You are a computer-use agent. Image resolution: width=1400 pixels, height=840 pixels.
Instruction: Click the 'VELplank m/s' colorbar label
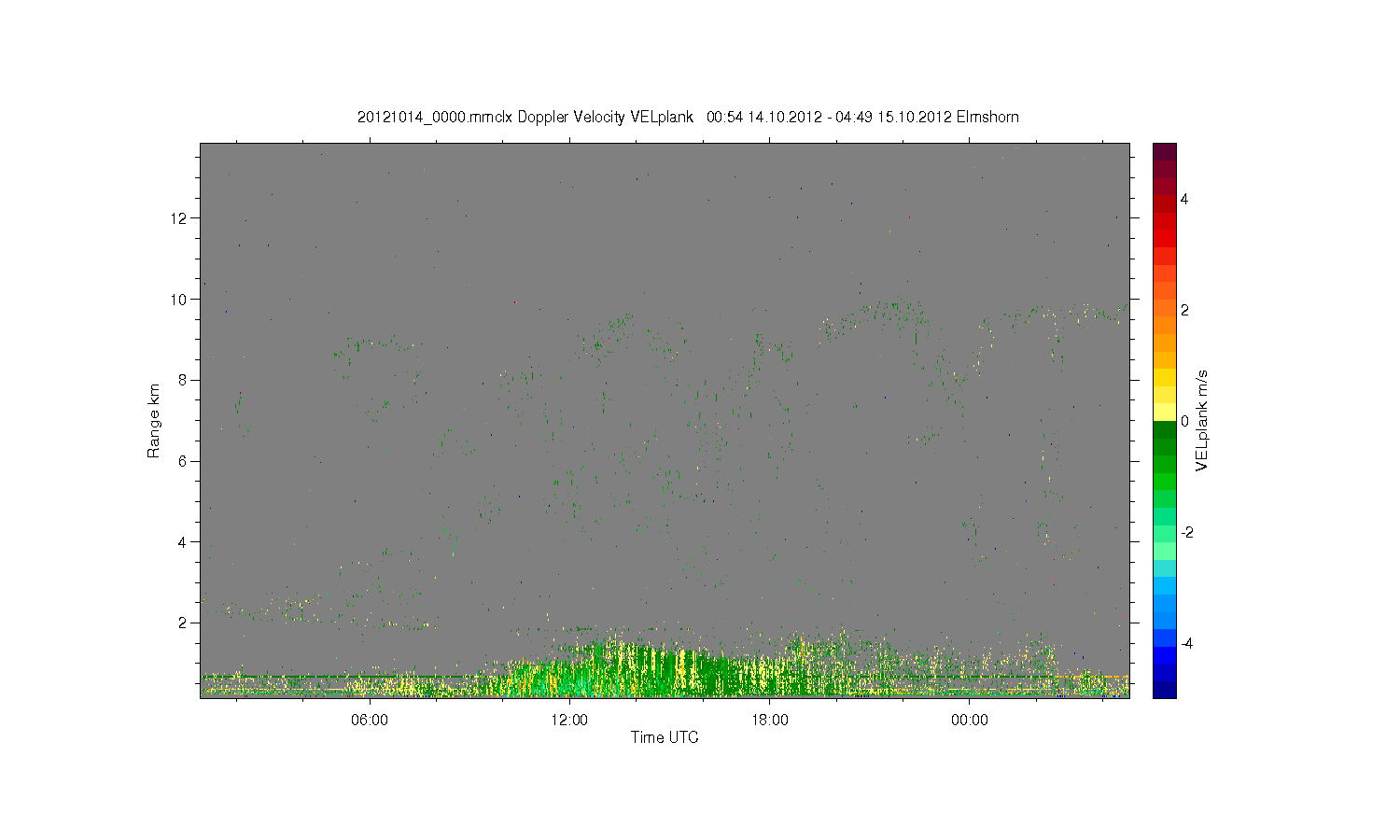coord(1202,420)
